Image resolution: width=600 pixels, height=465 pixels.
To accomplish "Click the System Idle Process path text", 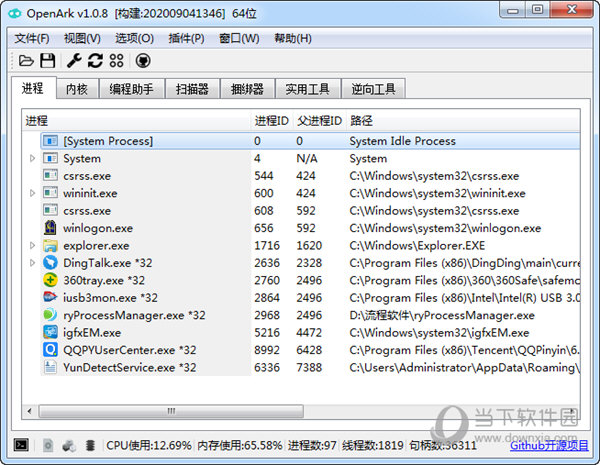I will pyautogui.click(x=403, y=141).
